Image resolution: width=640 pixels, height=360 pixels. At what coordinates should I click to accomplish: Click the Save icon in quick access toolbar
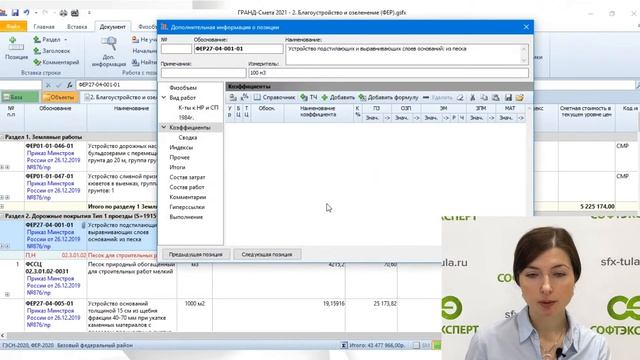[x=15, y=13]
